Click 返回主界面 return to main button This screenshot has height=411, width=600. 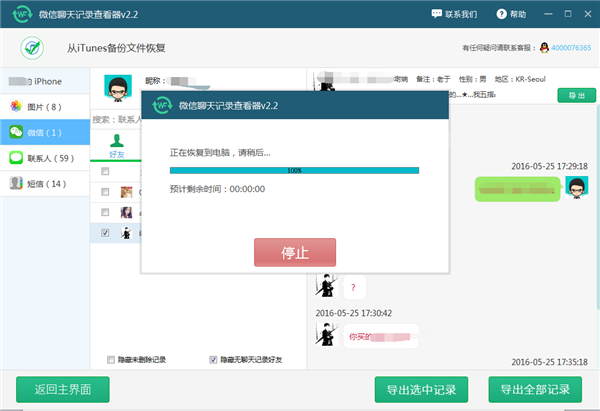tap(63, 389)
